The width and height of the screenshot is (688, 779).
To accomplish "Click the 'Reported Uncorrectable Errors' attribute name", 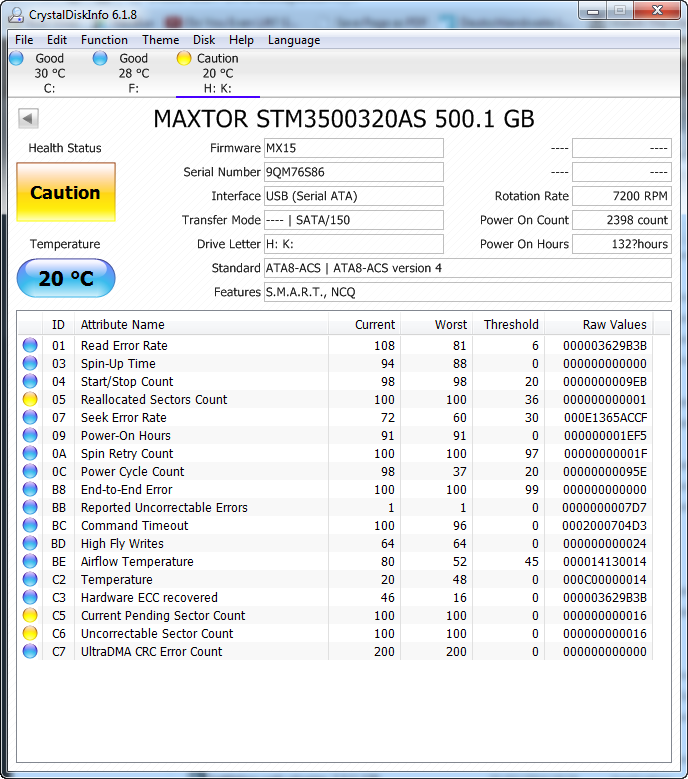I will (164, 507).
